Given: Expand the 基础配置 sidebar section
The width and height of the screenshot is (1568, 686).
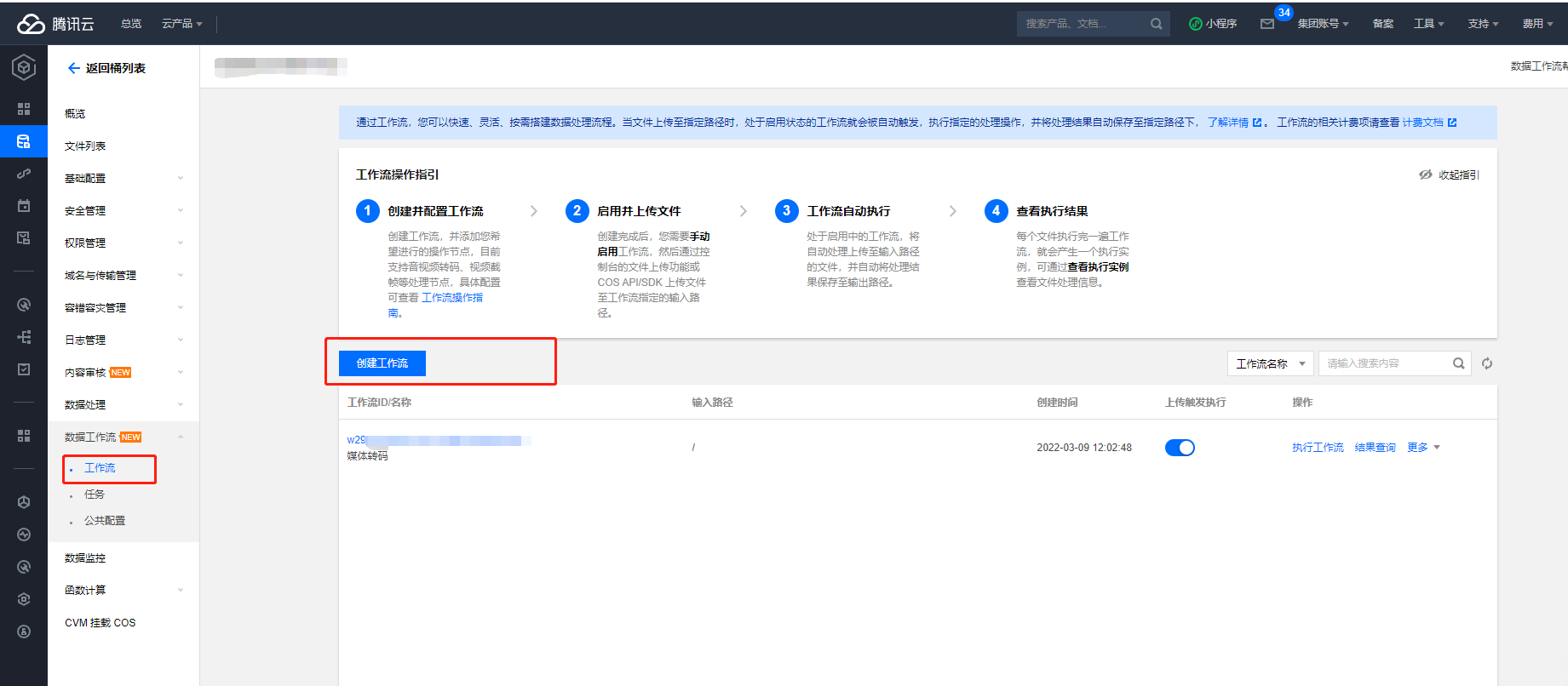Looking at the screenshot, I should pos(123,179).
